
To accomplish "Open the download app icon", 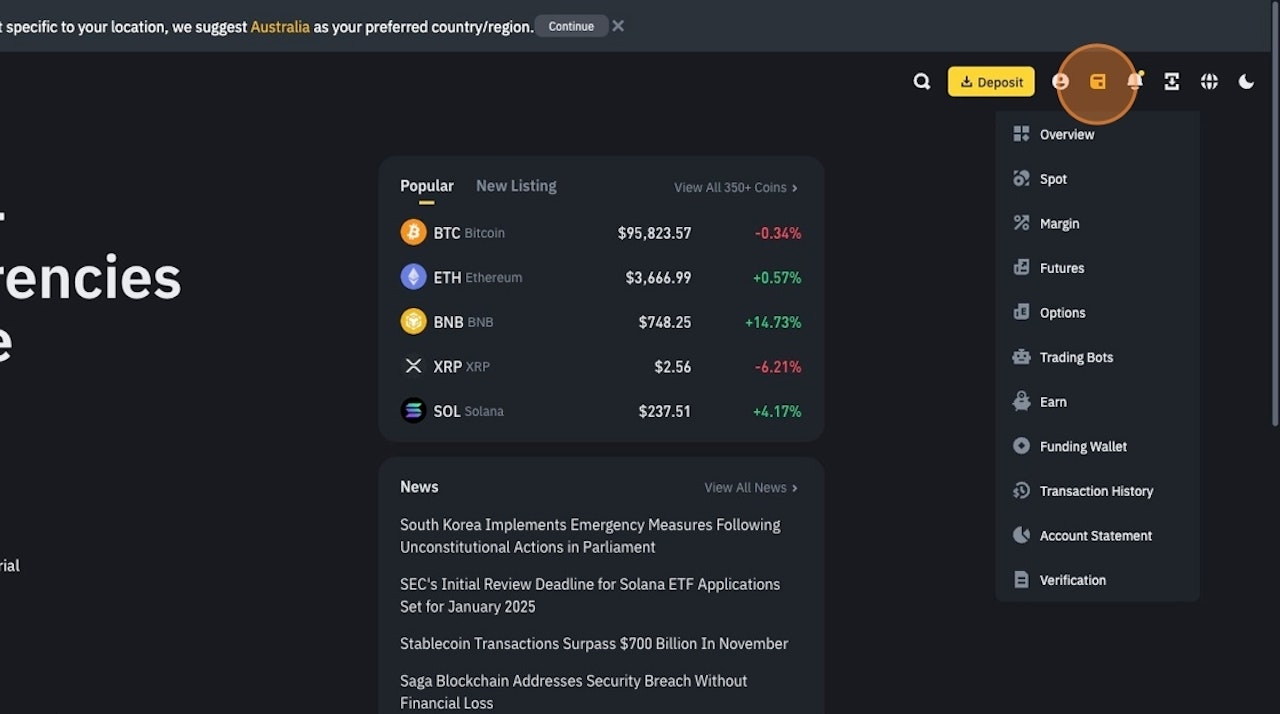I will [1171, 81].
